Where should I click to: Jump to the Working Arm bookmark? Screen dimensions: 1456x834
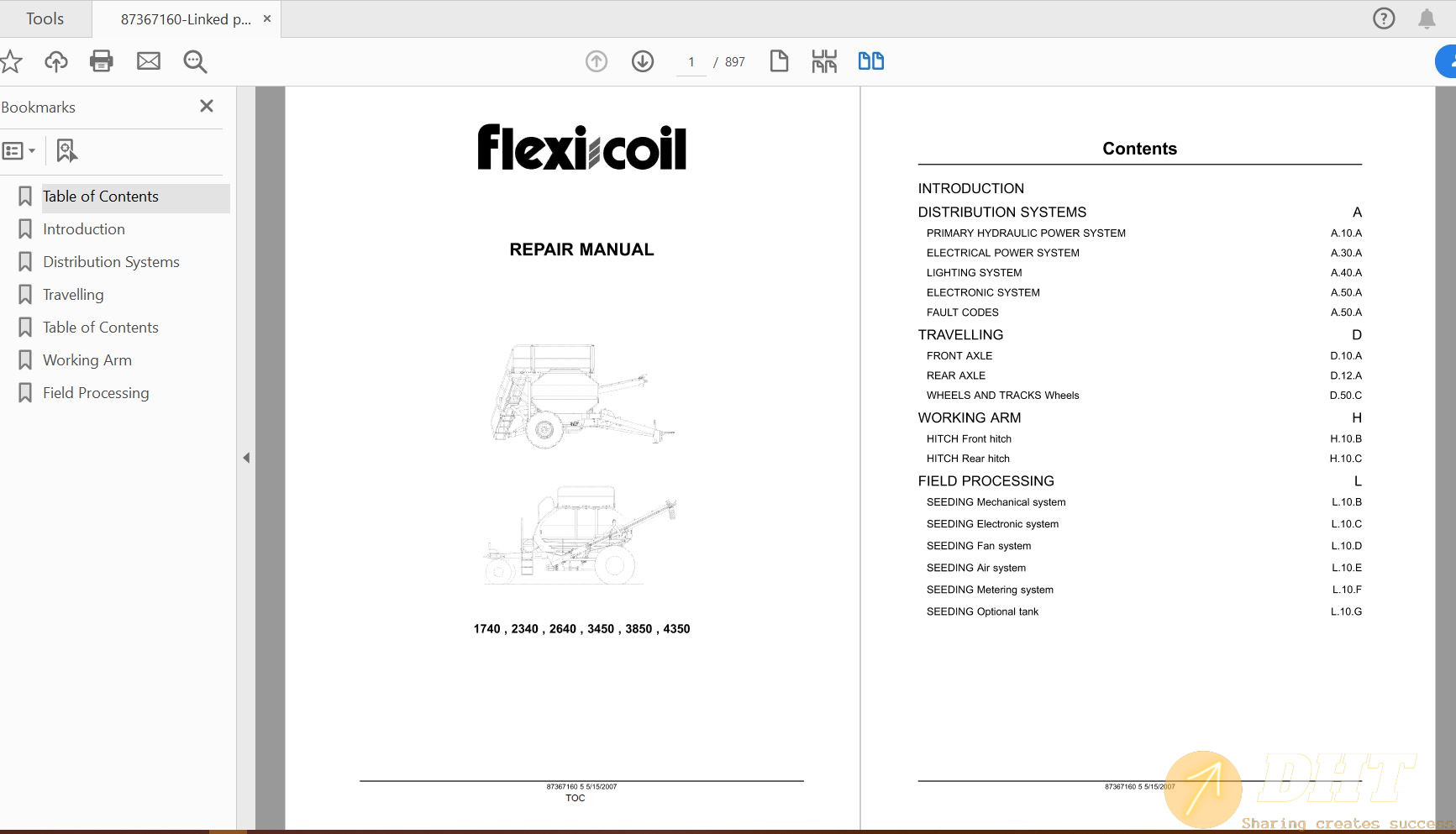[x=87, y=359]
